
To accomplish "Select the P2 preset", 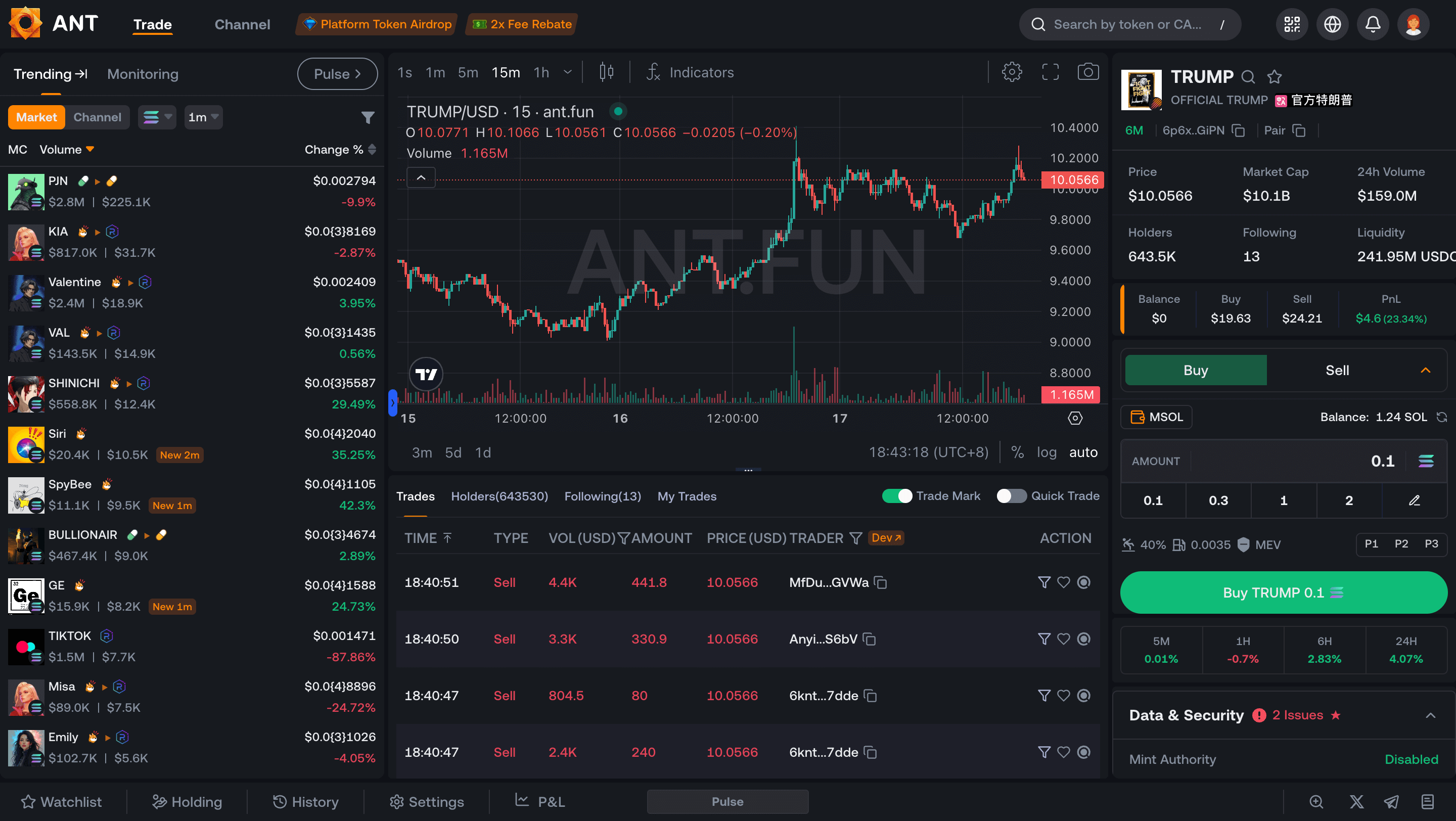I will [1401, 543].
